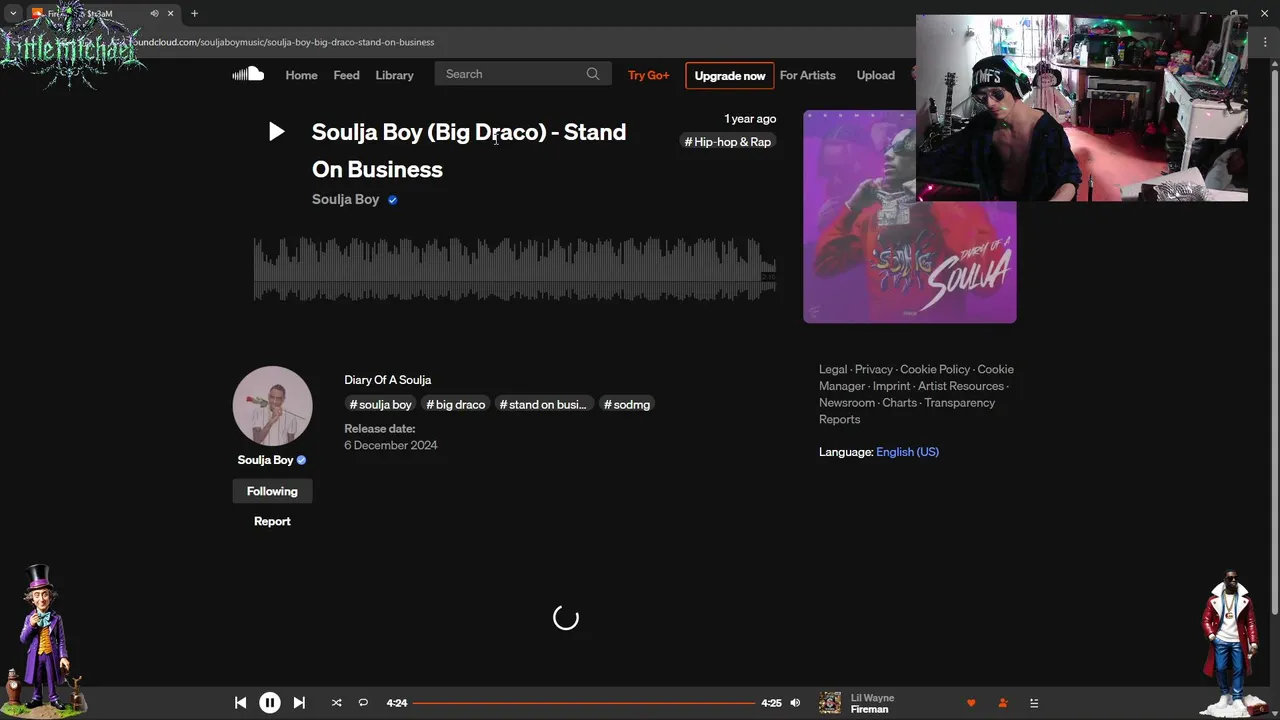Viewport: 1280px width, 720px height.
Task: Click the follow artist icon in player
Action: 1003,703
